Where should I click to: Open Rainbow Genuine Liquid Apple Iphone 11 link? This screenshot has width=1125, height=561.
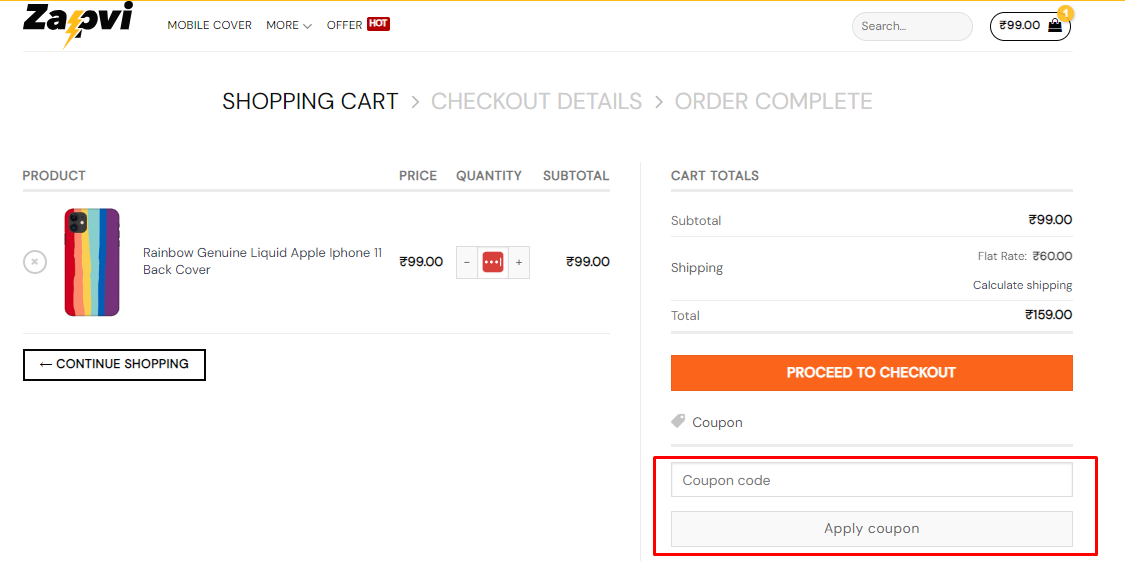(263, 261)
